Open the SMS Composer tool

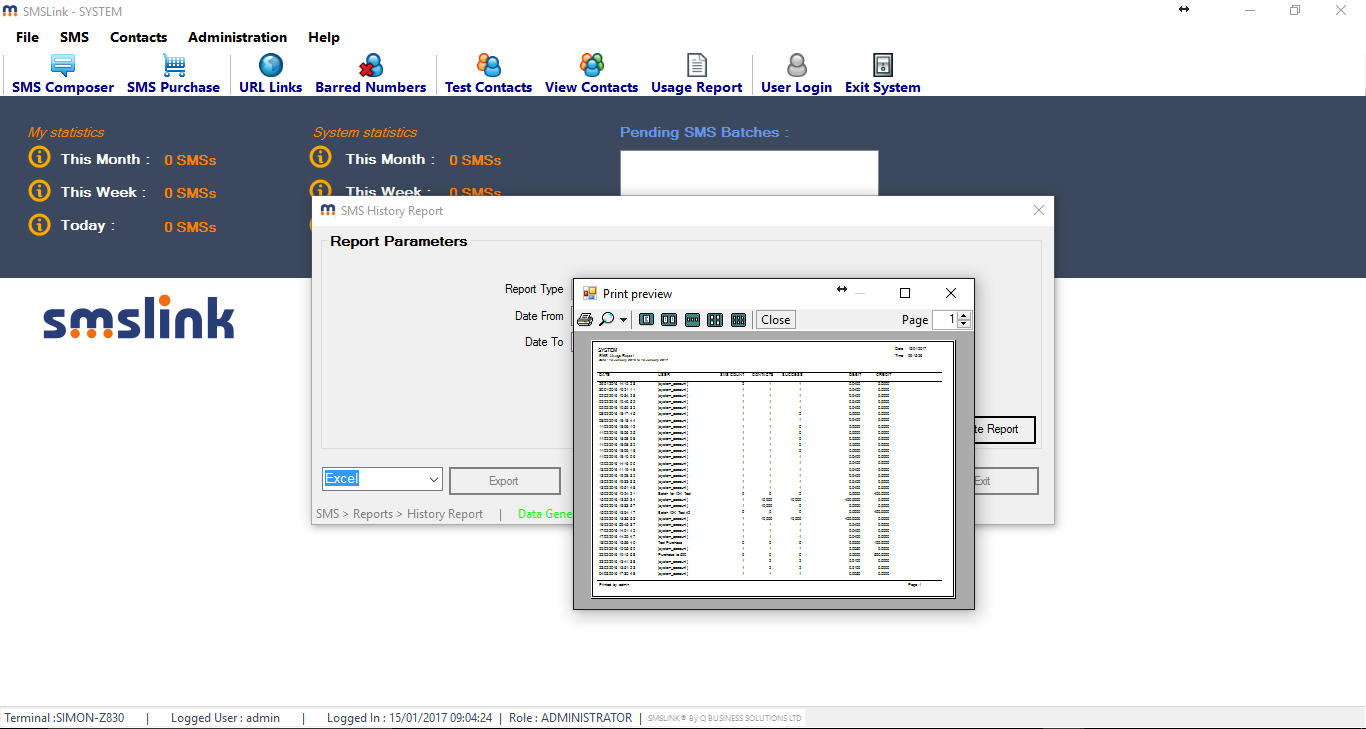(x=63, y=75)
